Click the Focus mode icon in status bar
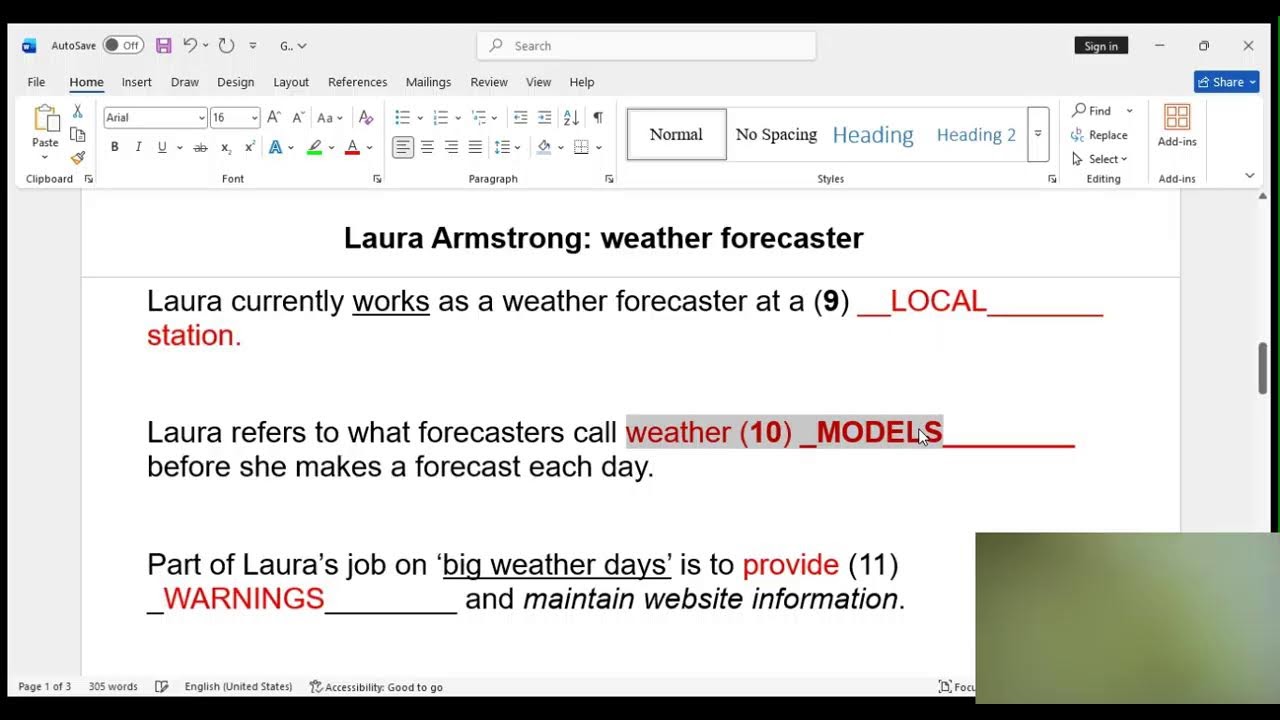Screen dimensions: 1280x720 point(956,687)
